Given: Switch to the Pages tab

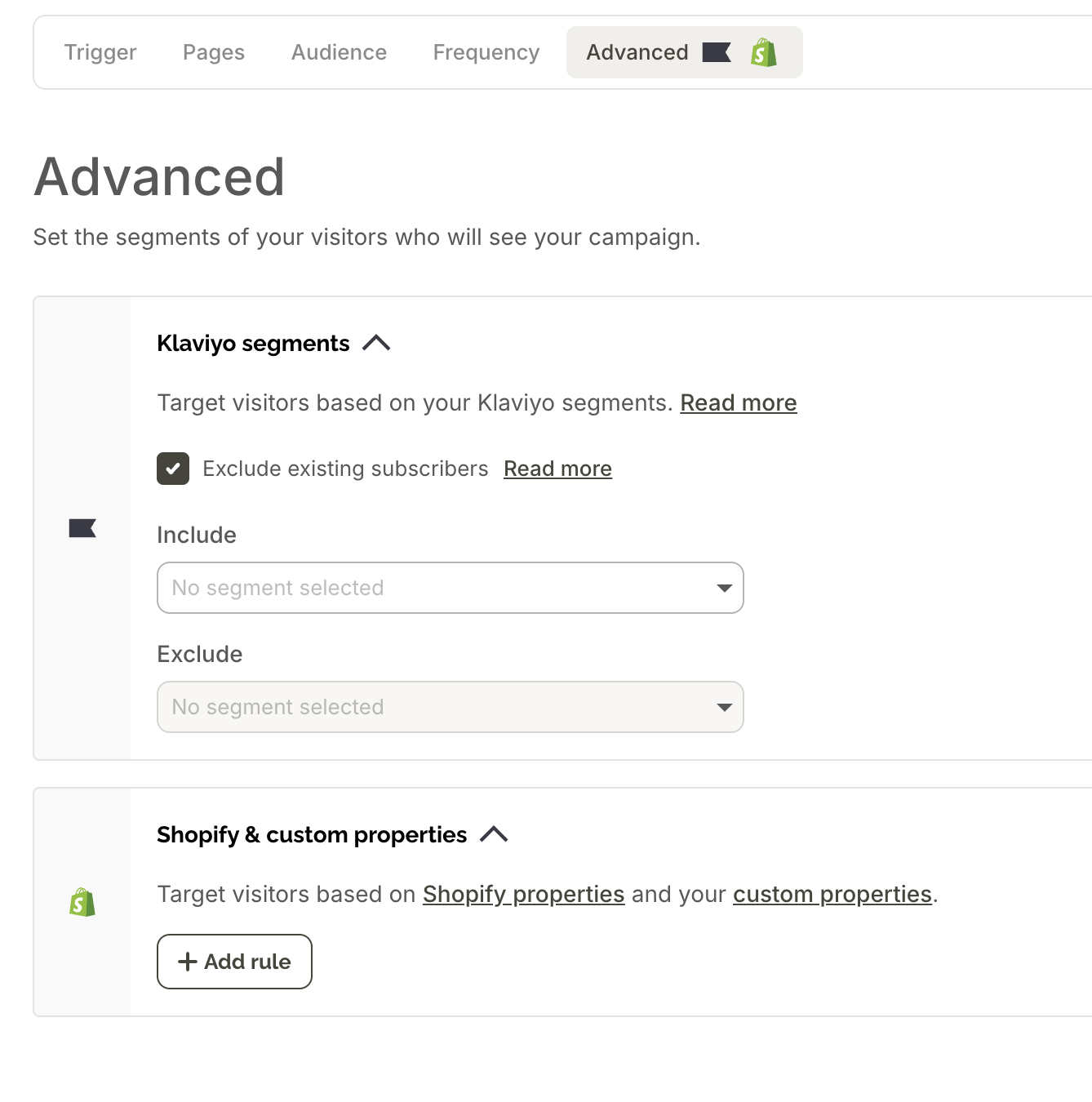Looking at the screenshot, I should [214, 52].
